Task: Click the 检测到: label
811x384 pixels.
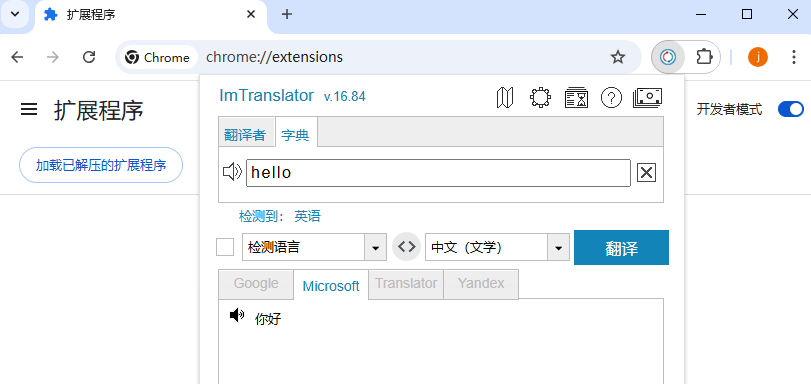Action: tap(262, 216)
